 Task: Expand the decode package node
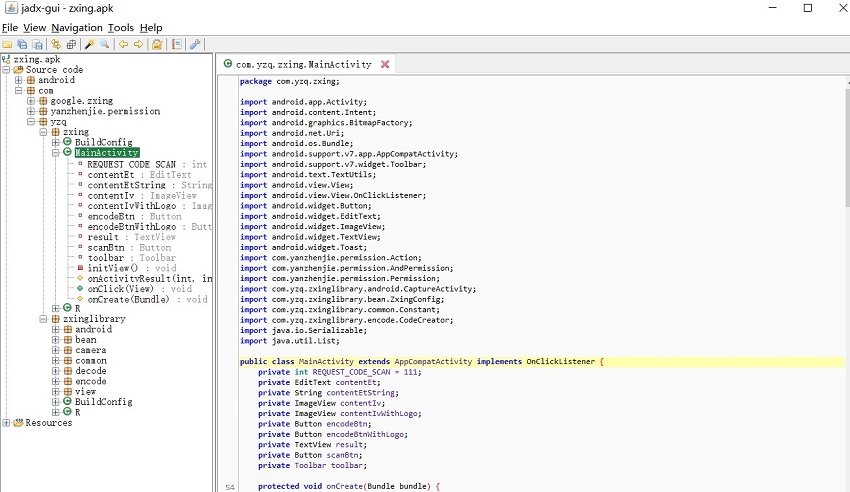[55, 371]
